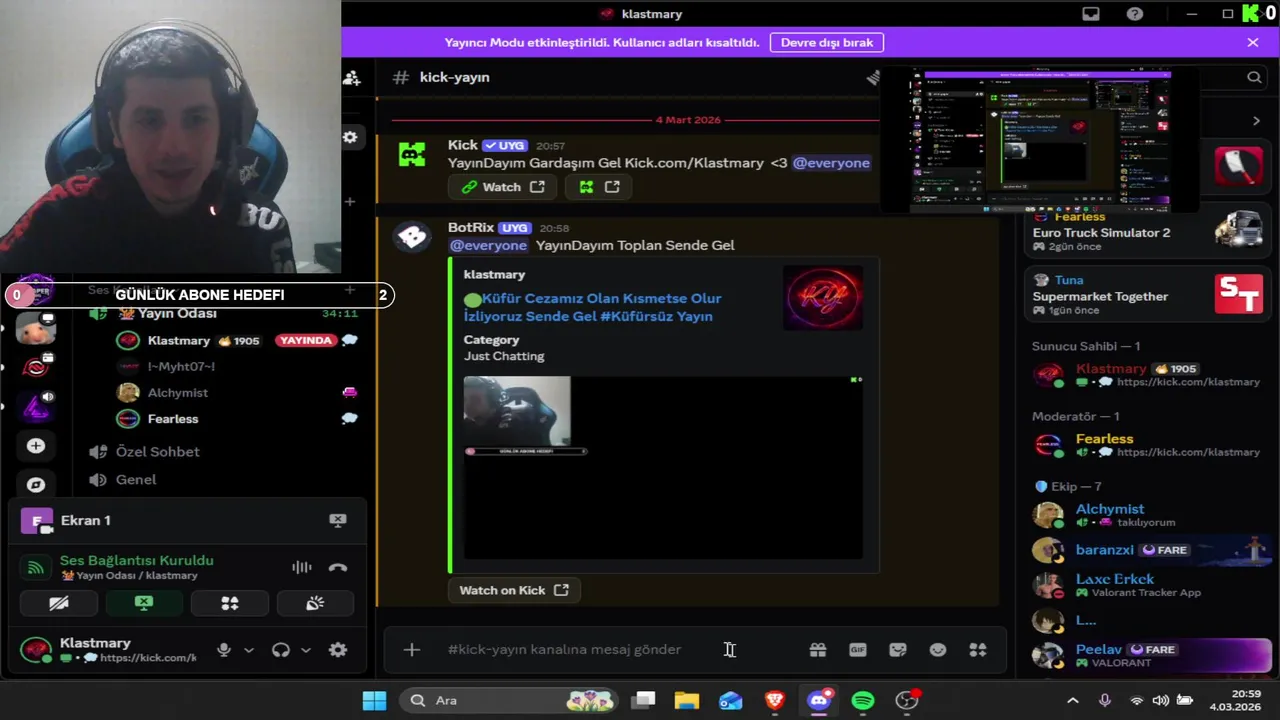Click the Kick logo button beside Watch
The image size is (1280, 720).
click(598, 187)
